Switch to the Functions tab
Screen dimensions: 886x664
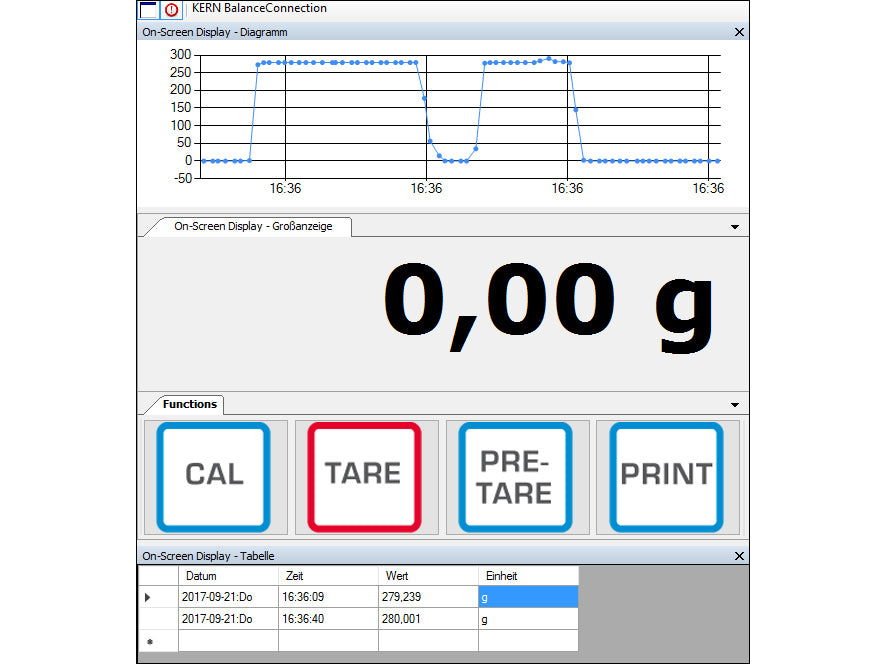point(190,404)
